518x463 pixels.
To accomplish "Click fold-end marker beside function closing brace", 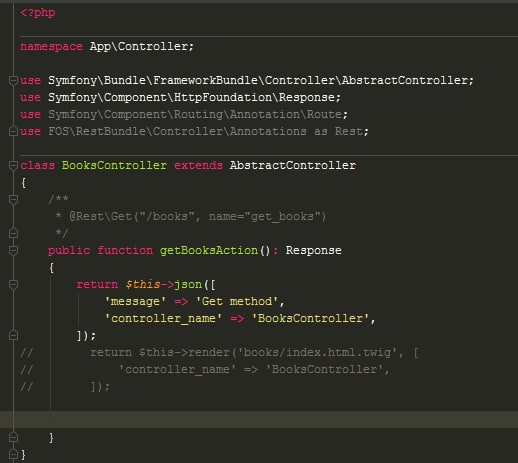I will (x=13, y=437).
